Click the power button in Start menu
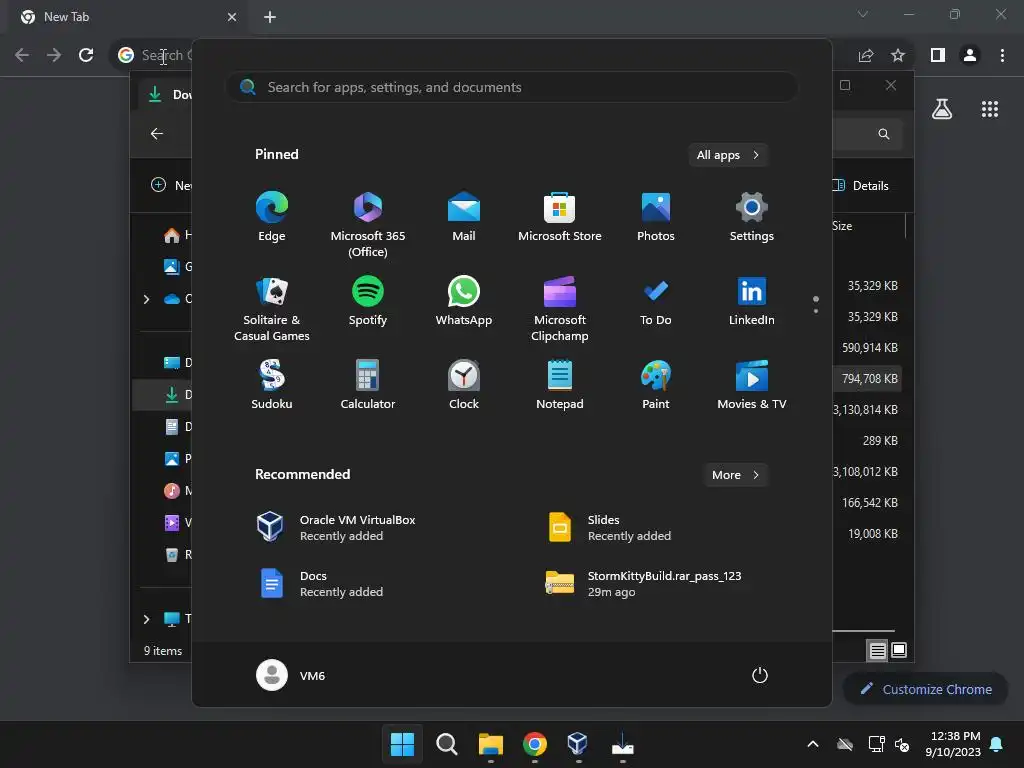Image resolution: width=1024 pixels, height=768 pixels. tap(760, 675)
